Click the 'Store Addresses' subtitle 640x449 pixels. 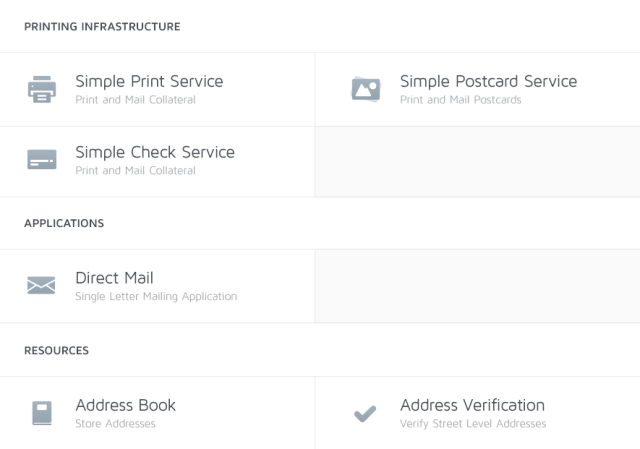pyautogui.click(x=115, y=424)
